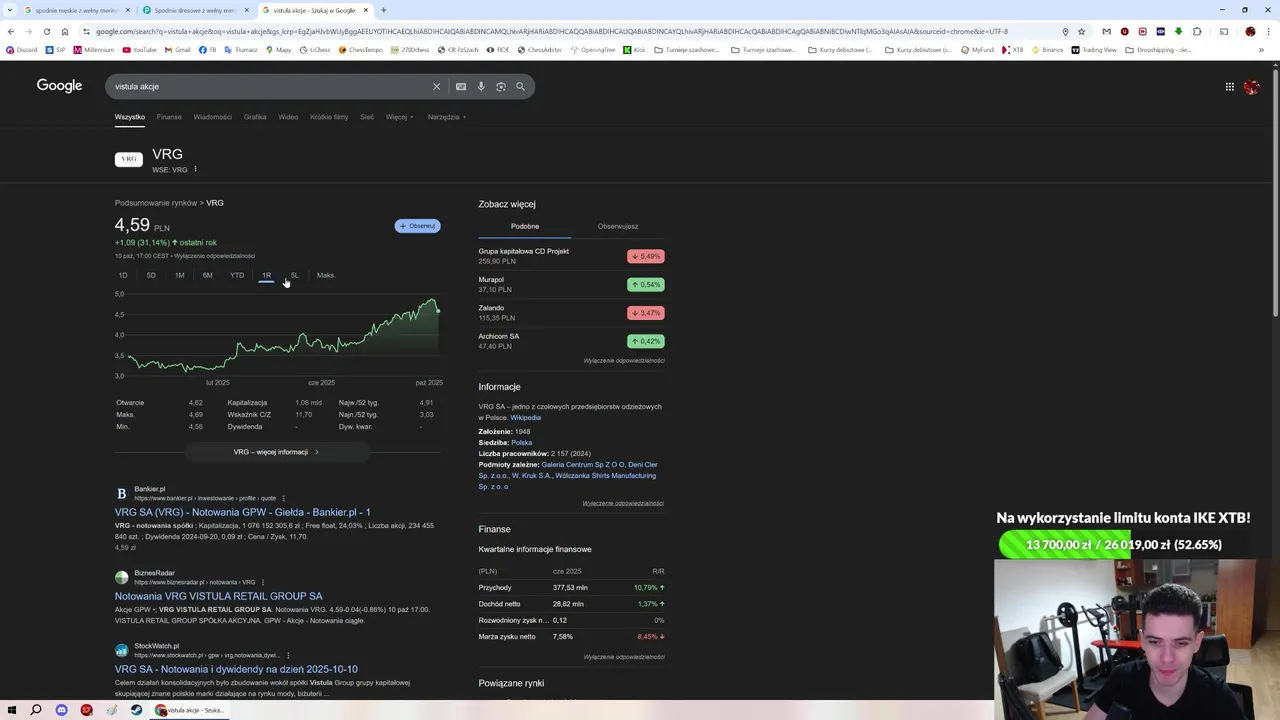The image size is (1280, 720).
Task: Reload the page with the refresh icon
Action: (x=46, y=31)
